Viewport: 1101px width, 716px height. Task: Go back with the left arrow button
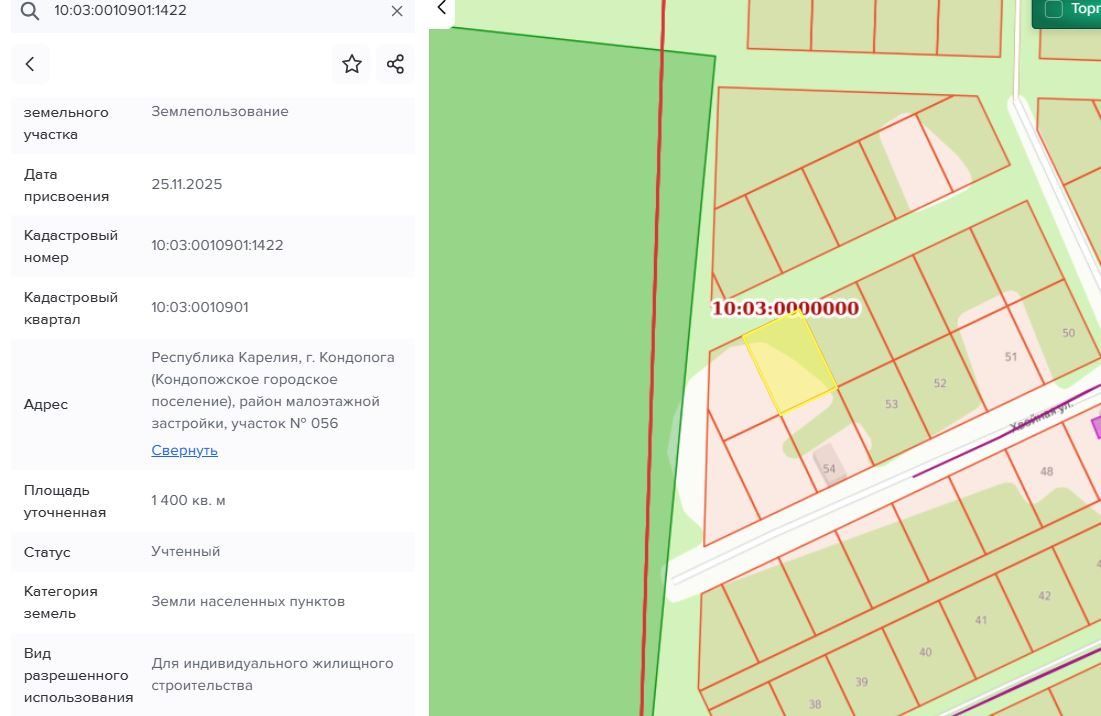tap(29, 64)
